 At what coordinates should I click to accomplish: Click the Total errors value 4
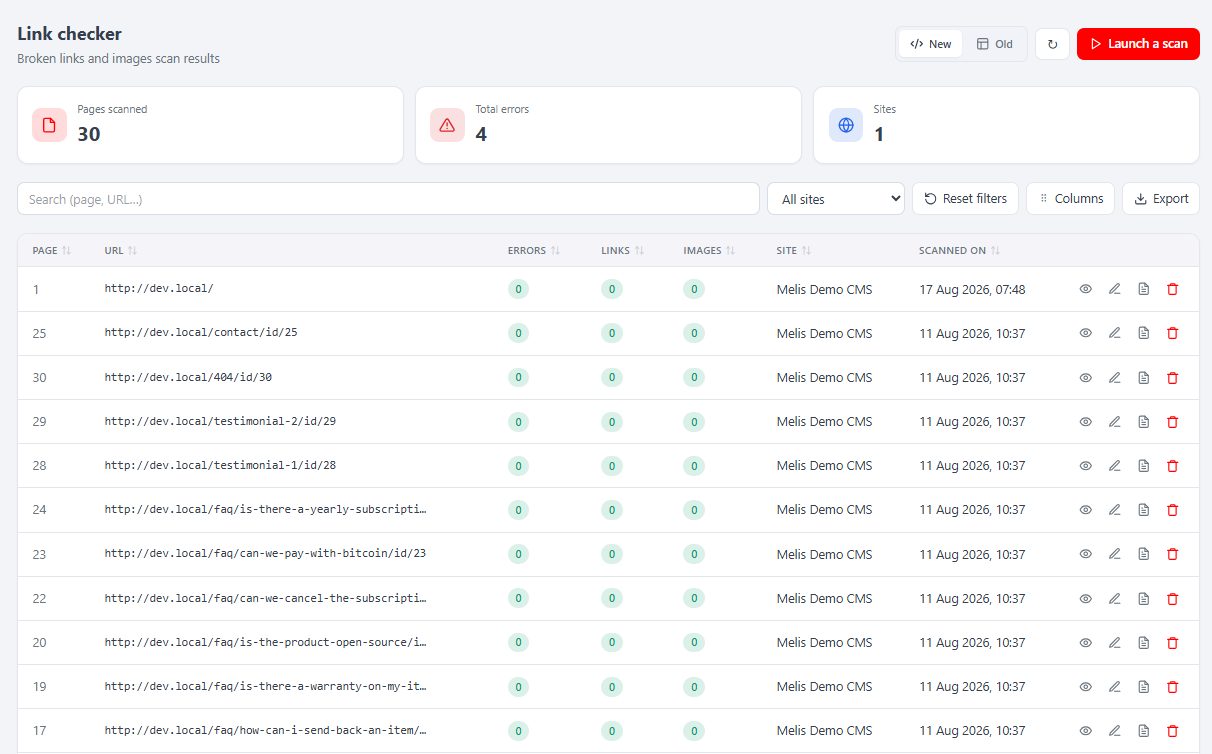pyautogui.click(x=481, y=134)
